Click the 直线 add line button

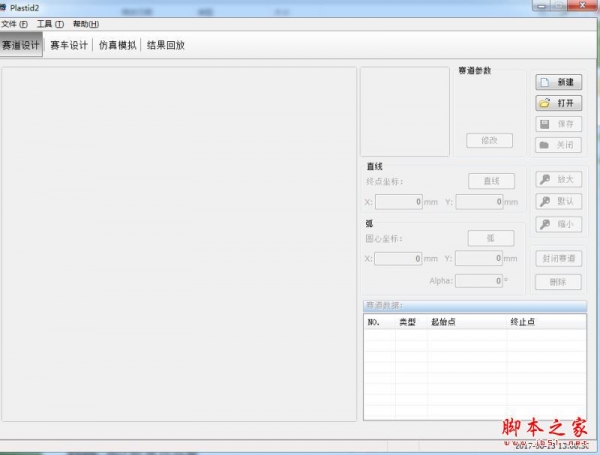[x=491, y=181]
